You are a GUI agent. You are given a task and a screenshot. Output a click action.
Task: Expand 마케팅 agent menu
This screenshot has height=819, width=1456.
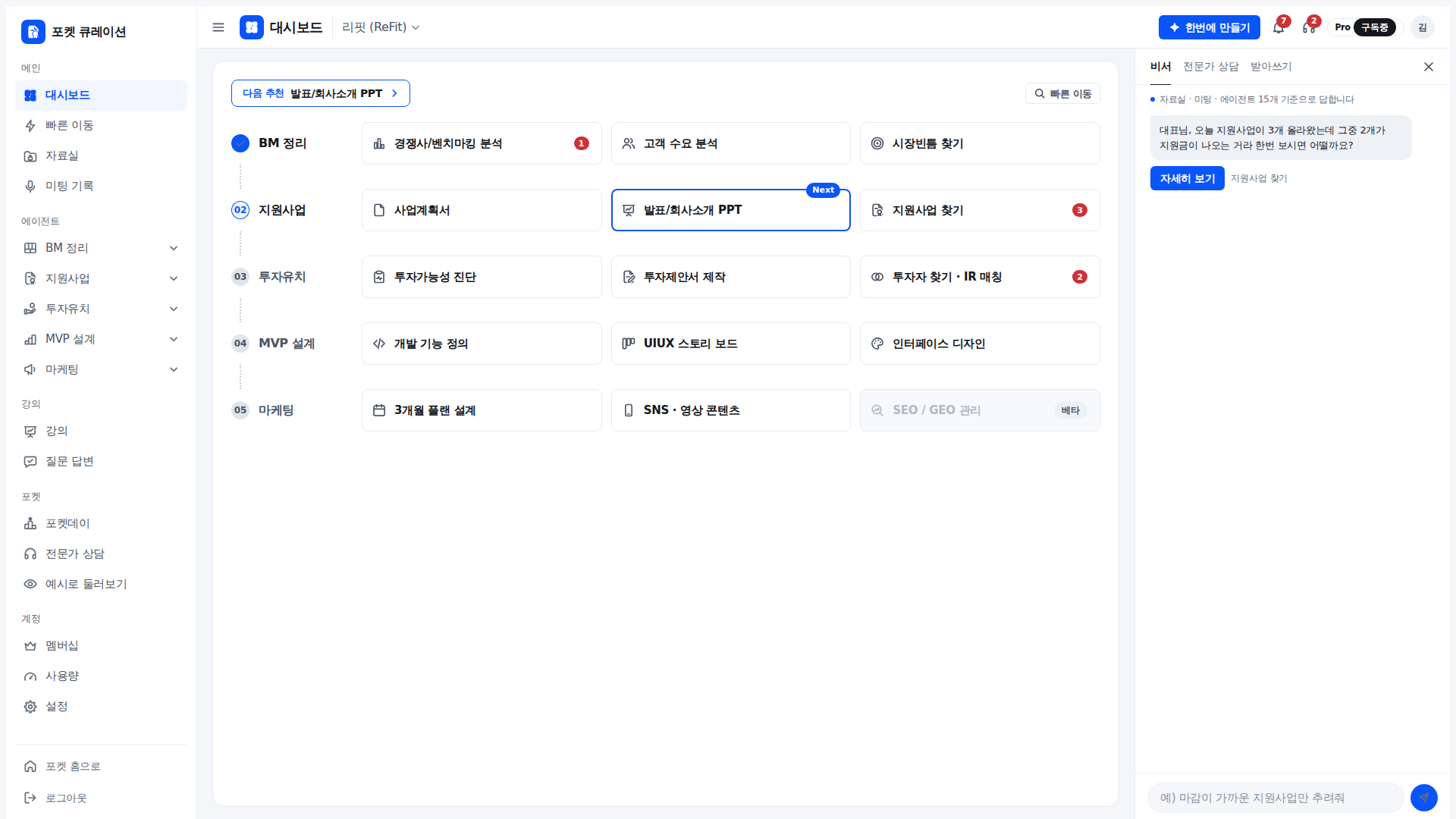pos(101,369)
